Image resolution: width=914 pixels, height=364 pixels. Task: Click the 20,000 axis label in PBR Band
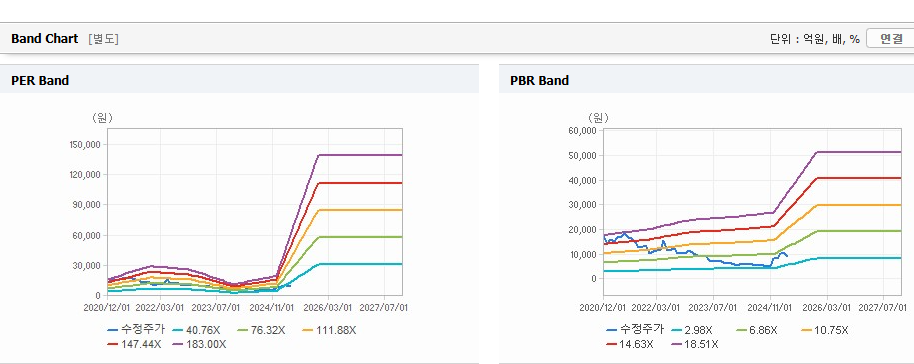click(583, 230)
